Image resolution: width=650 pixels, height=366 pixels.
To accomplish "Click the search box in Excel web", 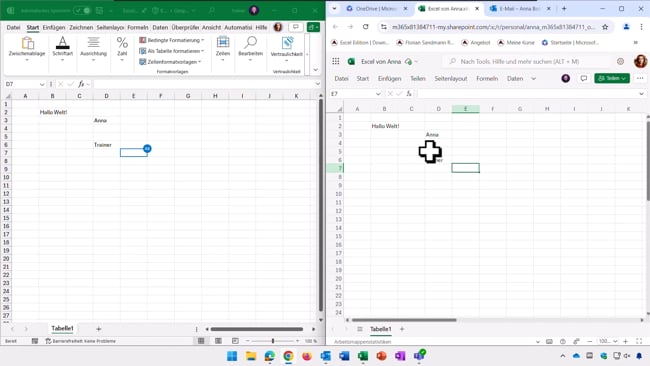I will 526,61.
